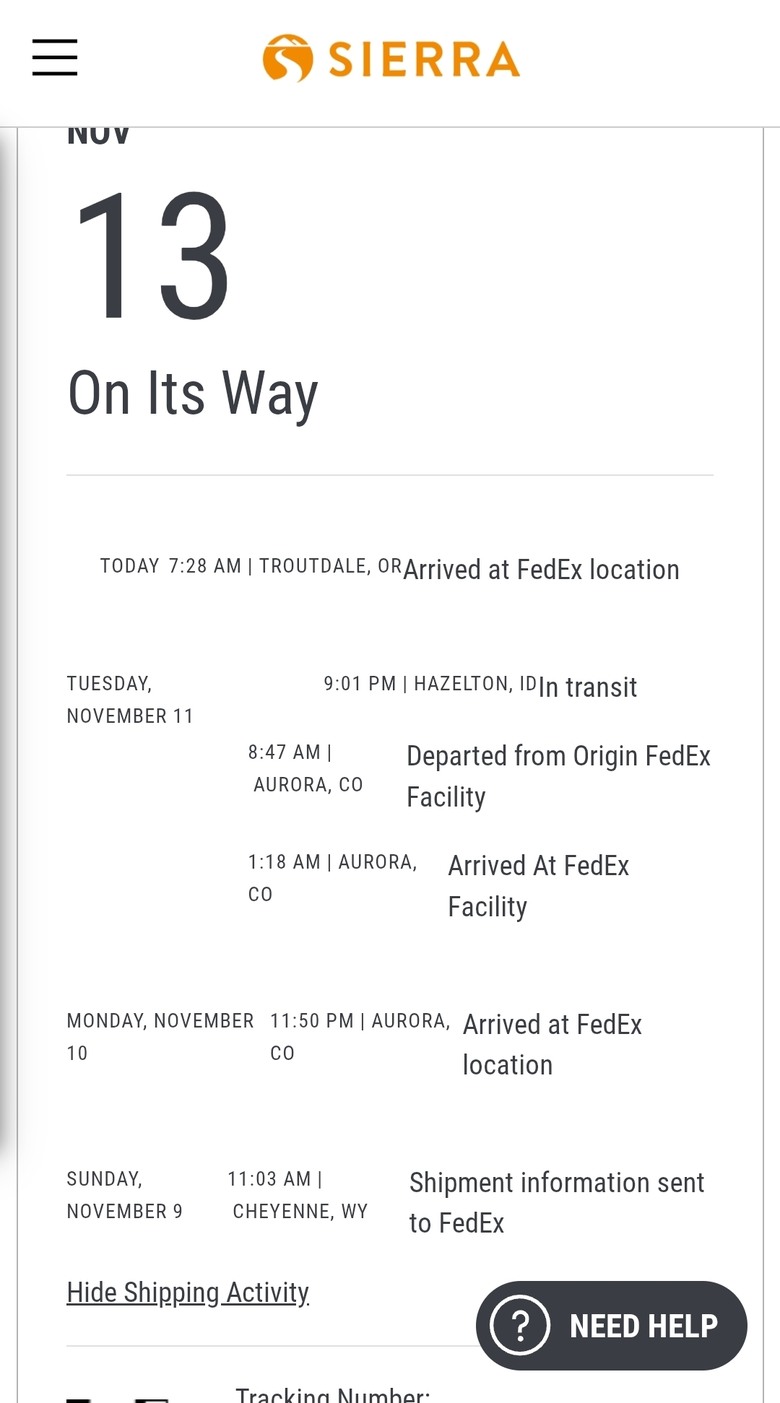
Task: Click the partially visible FedEx carrier logo
Action: 120,1397
